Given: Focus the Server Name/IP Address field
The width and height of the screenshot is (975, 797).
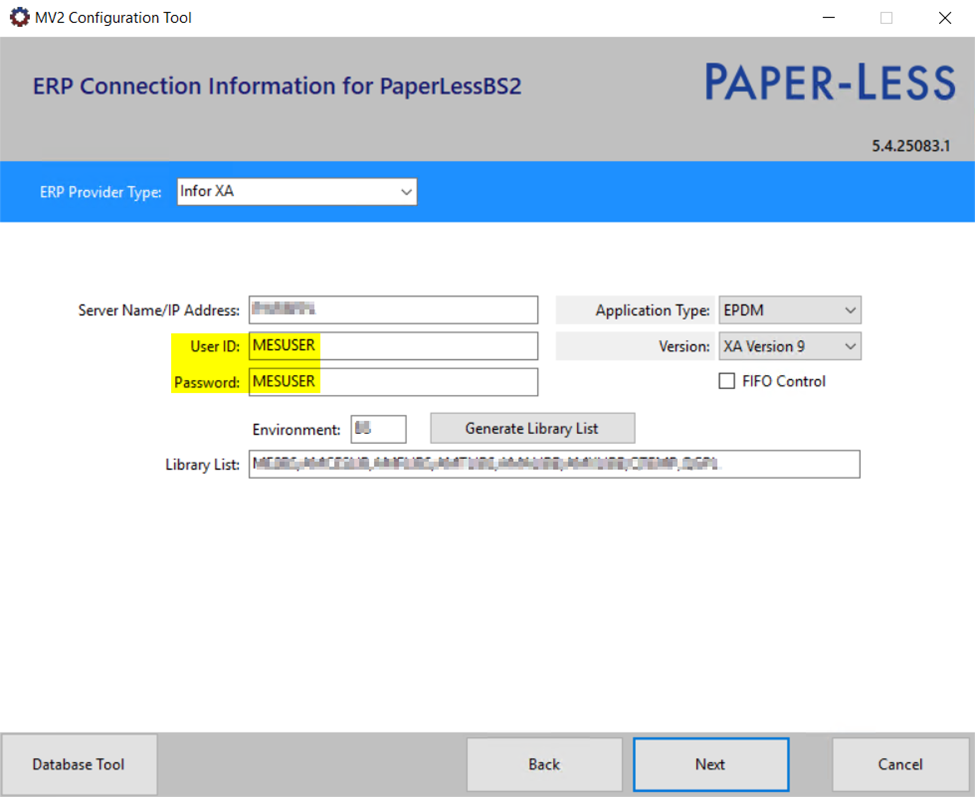Looking at the screenshot, I should point(393,310).
